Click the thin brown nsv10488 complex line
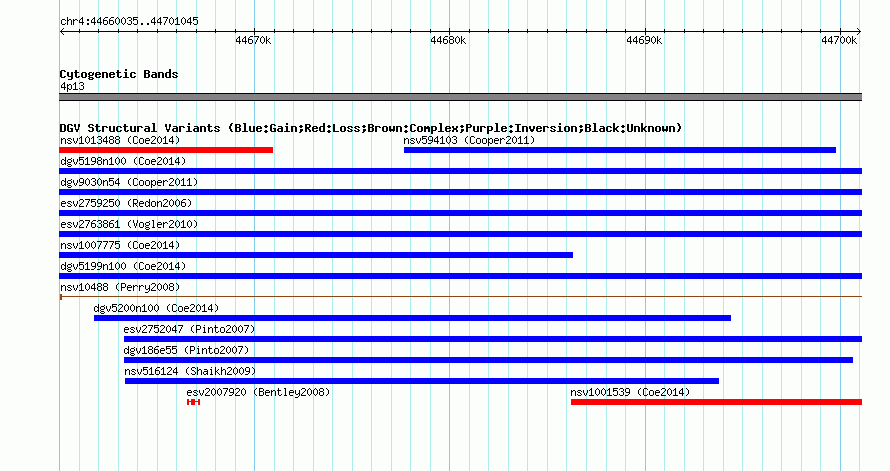Image resolution: width=890 pixels, height=471 pixels. click(x=461, y=296)
